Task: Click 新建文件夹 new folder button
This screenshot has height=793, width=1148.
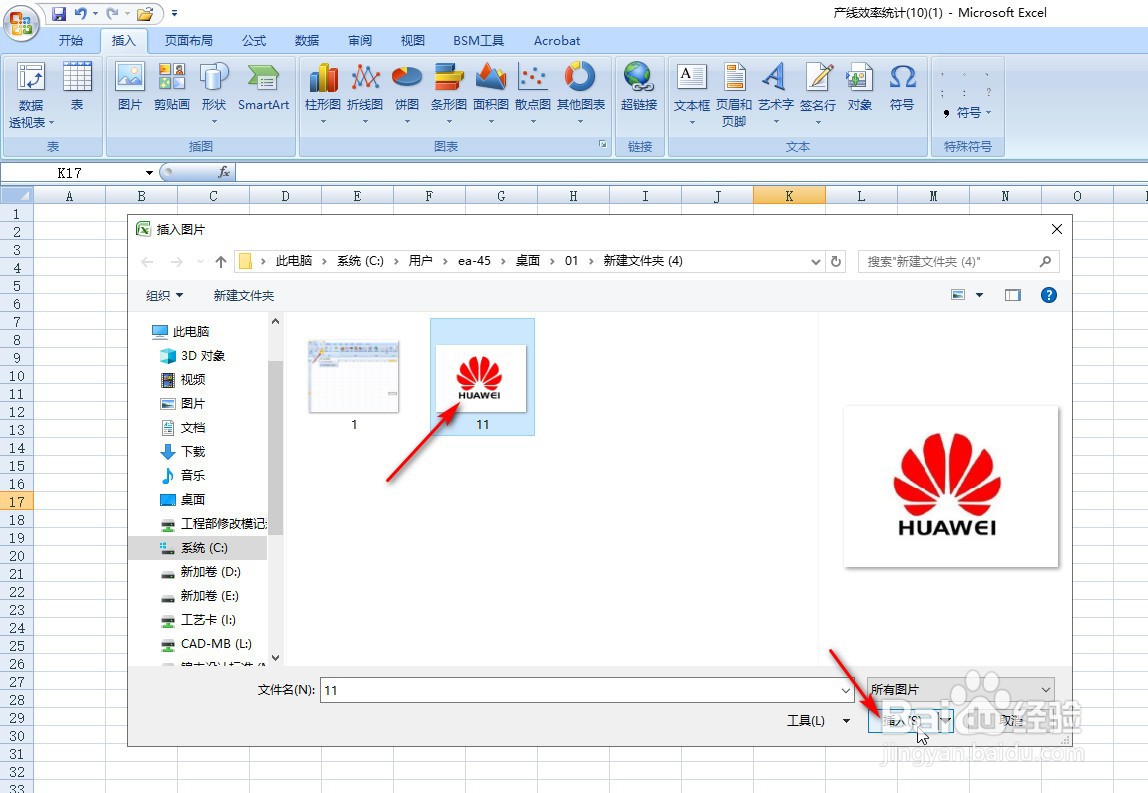Action: coord(244,295)
